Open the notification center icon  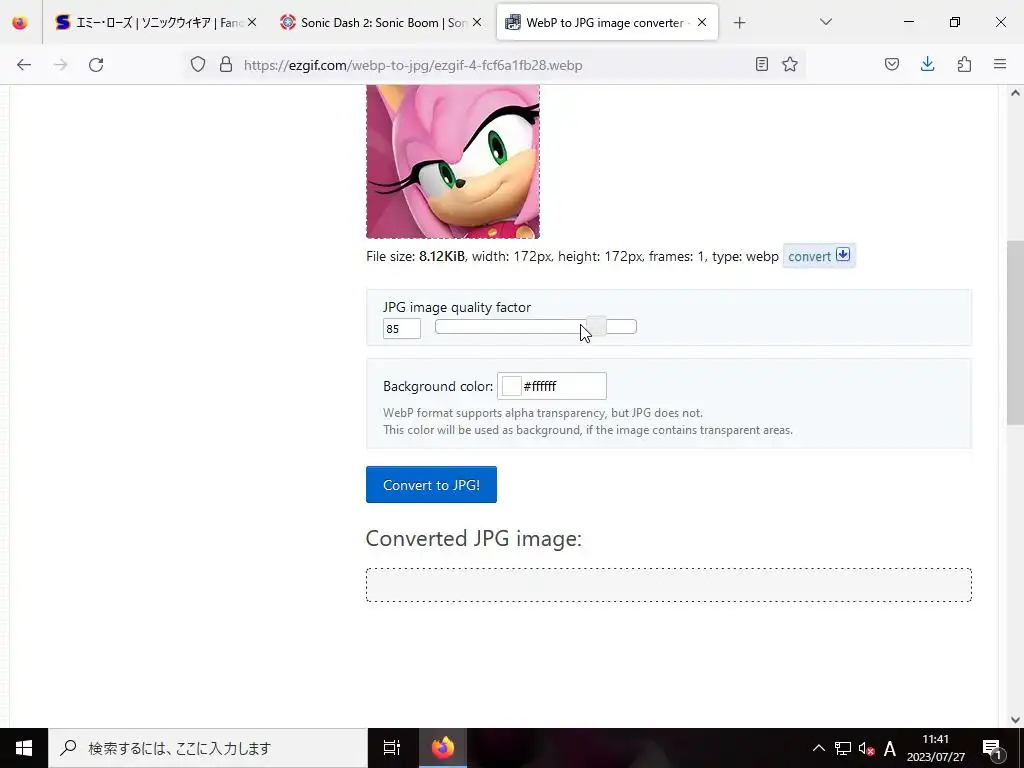992,748
